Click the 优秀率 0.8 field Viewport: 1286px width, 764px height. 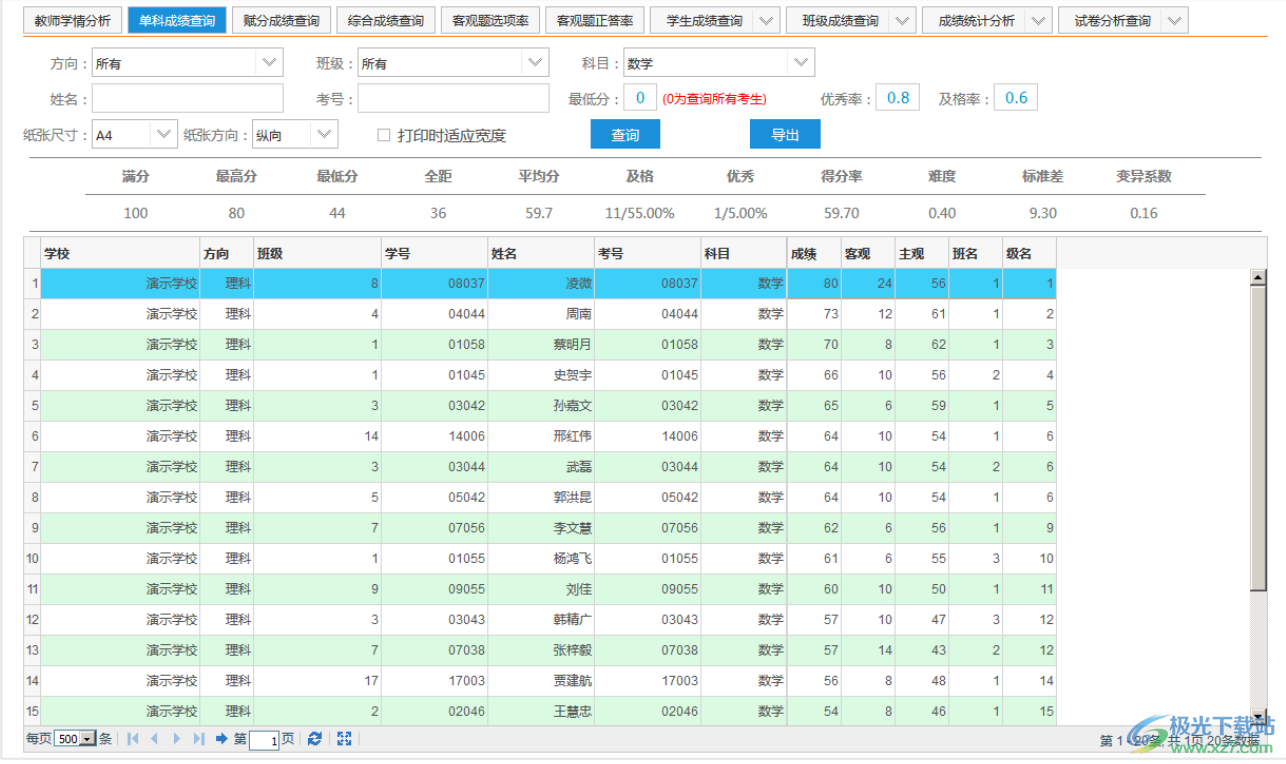[x=898, y=98]
